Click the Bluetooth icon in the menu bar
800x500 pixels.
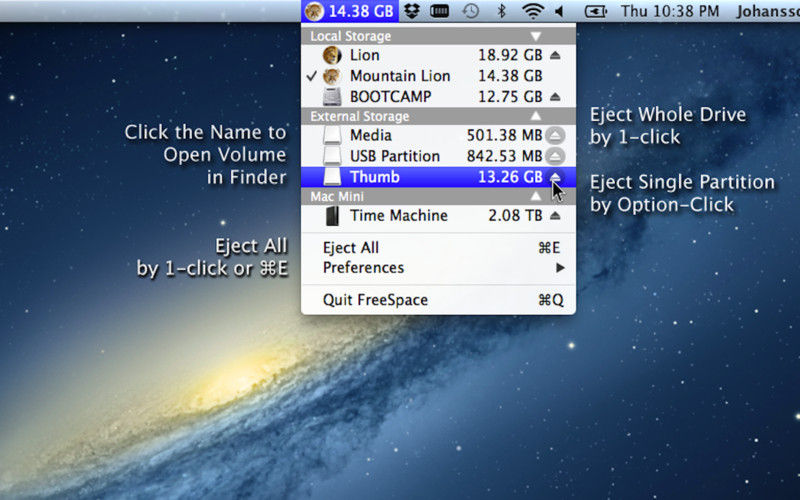[502, 11]
